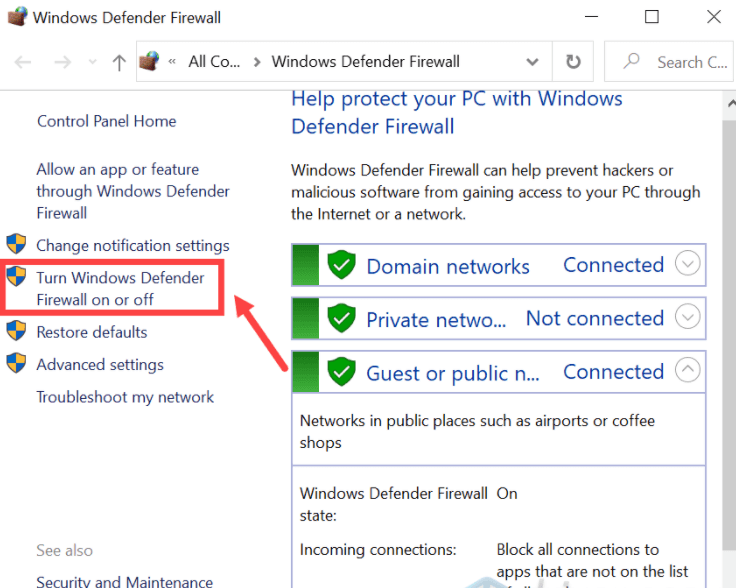The height and width of the screenshot is (588, 736).
Task: Refresh the Windows Defender Firewall page
Action: pyautogui.click(x=573, y=62)
